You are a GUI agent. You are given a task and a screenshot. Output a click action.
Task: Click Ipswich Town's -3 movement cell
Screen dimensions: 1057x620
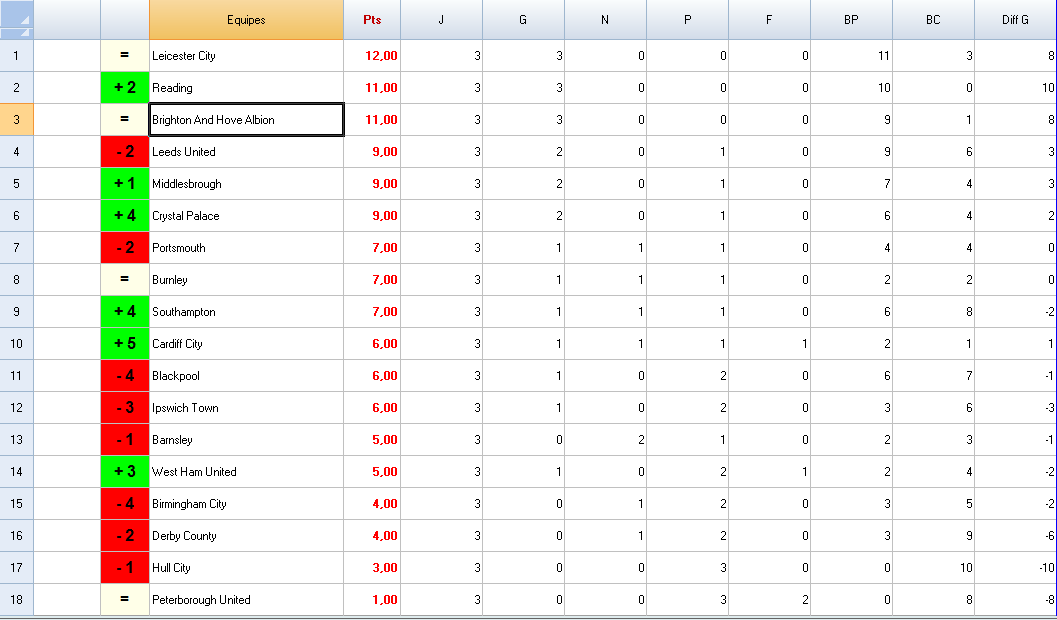coord(125,408)
